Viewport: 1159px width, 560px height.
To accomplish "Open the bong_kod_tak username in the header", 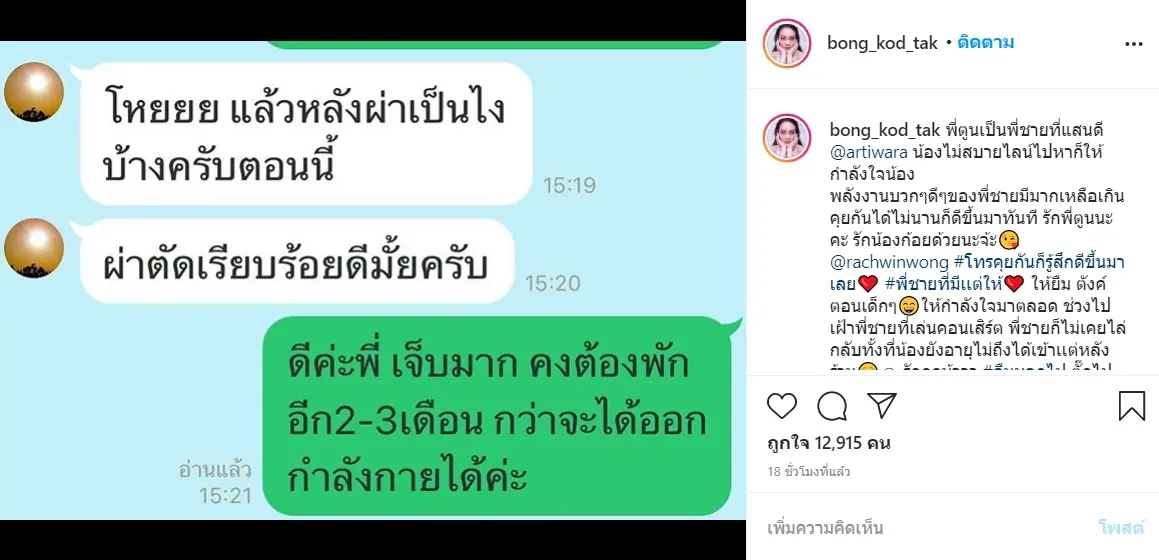I will click(x=883, y=44).
